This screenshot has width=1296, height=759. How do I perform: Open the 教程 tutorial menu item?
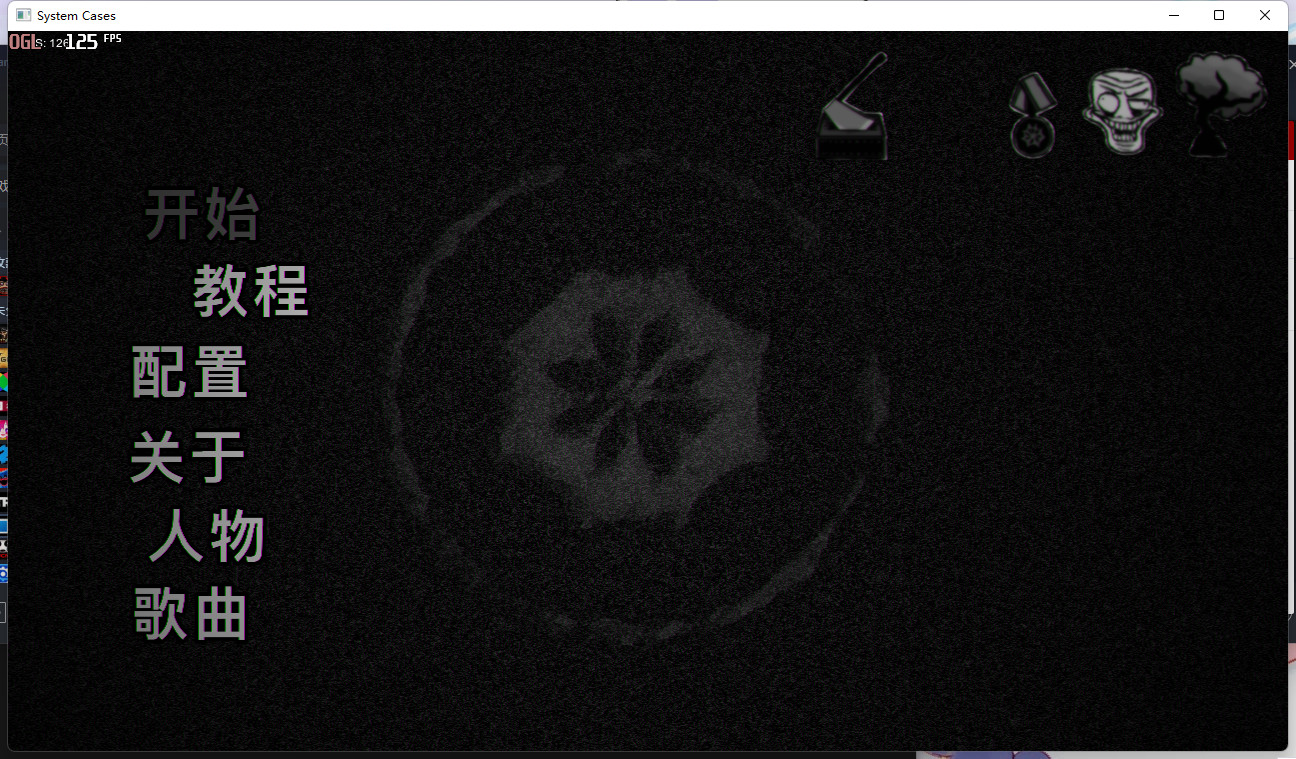pos(251,291)
